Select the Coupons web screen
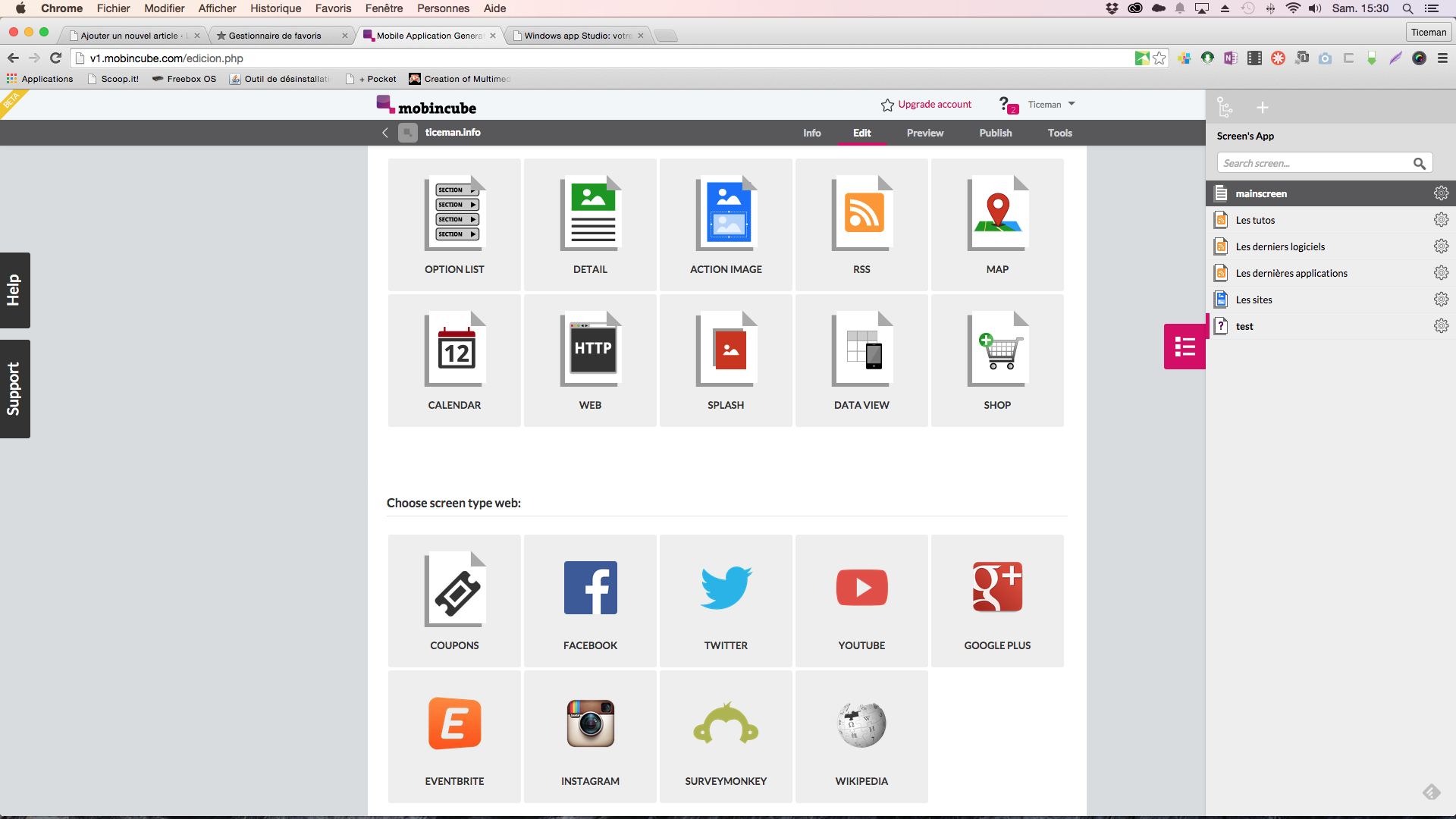The height and width of the screenshot is (819, 1456). [x=454, y=601]
